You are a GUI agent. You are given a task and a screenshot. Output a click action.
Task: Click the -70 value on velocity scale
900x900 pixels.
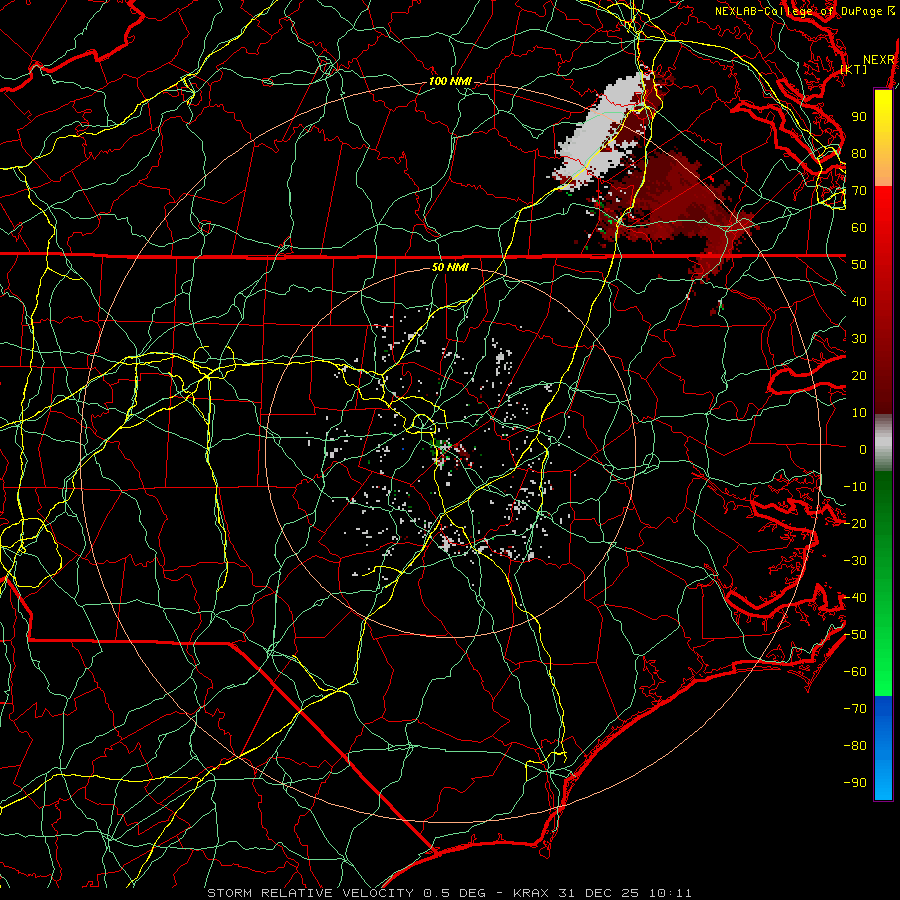point(855,709)
